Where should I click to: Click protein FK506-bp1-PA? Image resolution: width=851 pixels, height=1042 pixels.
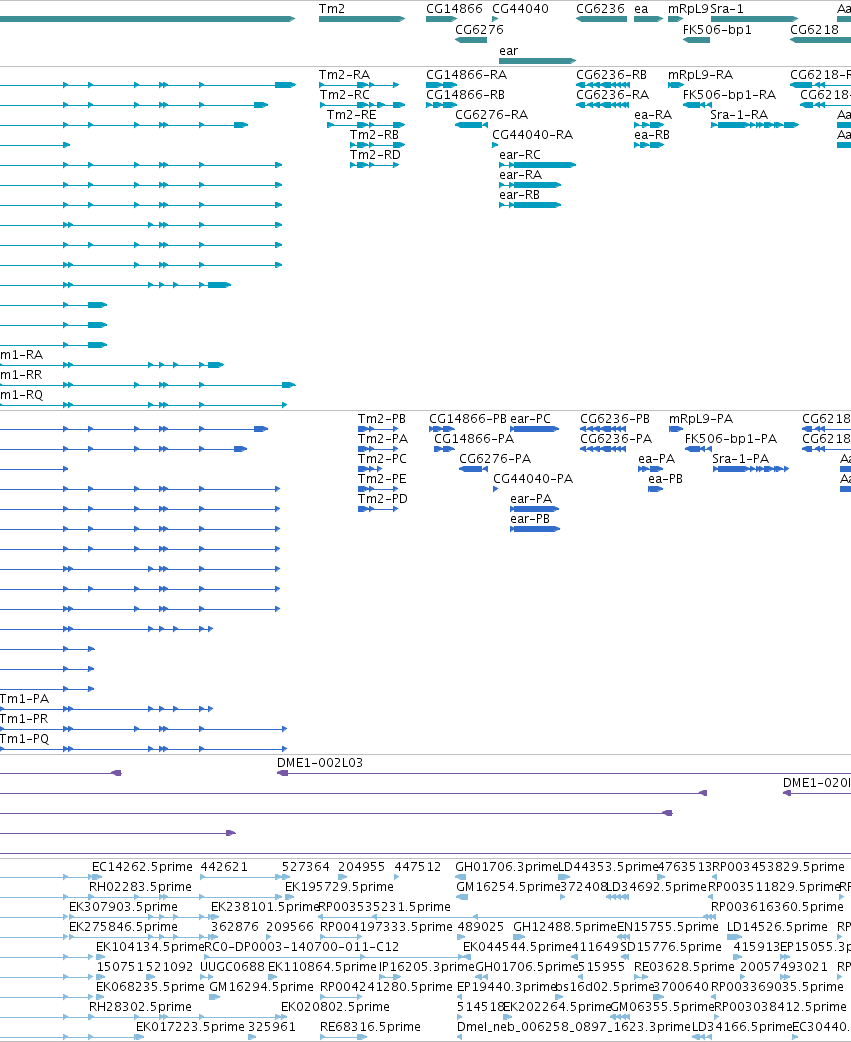(x=698, y=449)
